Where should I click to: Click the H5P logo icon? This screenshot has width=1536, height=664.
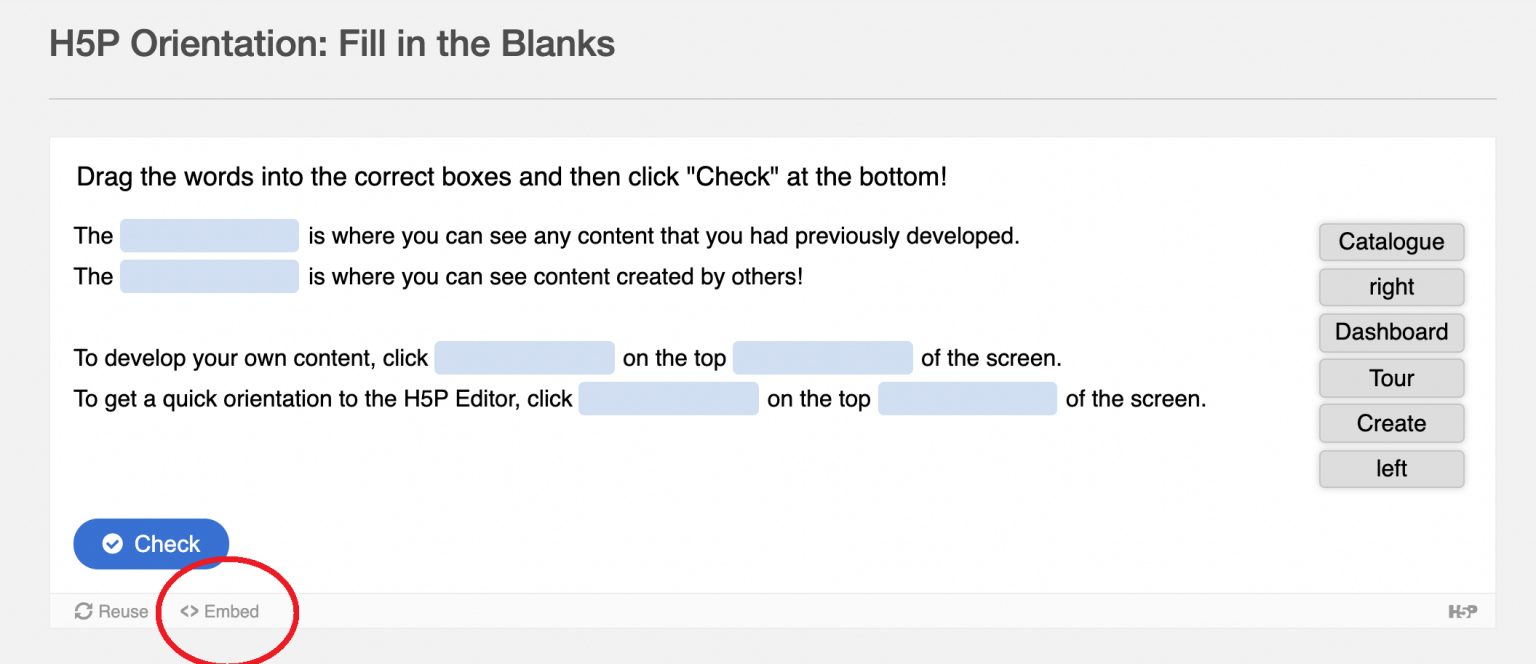(x=1462, y=611)
